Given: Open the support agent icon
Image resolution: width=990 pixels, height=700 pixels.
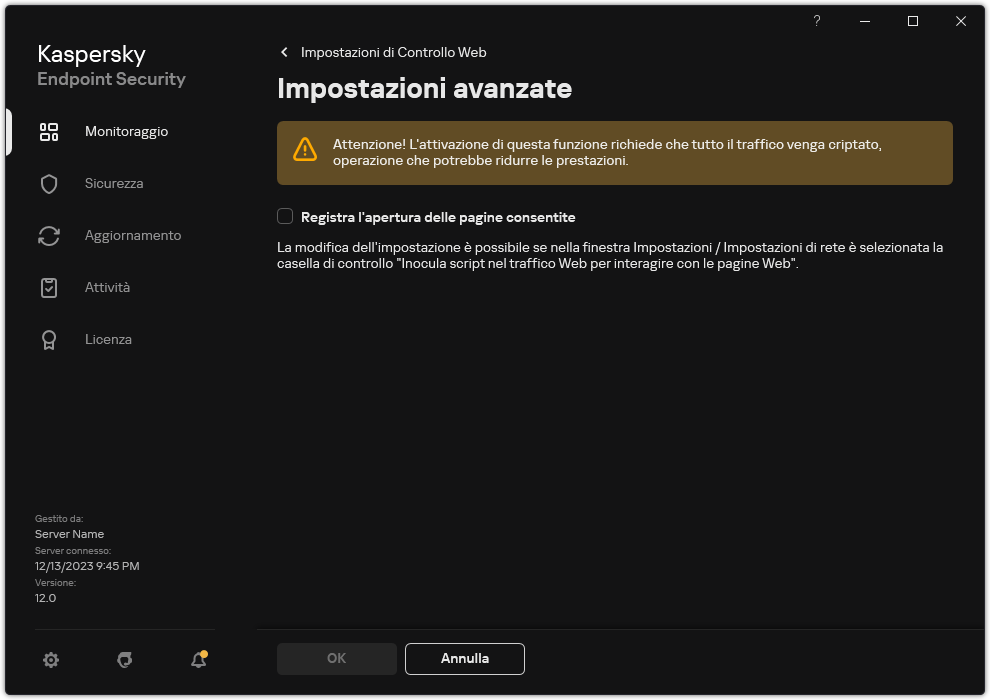Looking at the screenshot, I should [124, 660].
